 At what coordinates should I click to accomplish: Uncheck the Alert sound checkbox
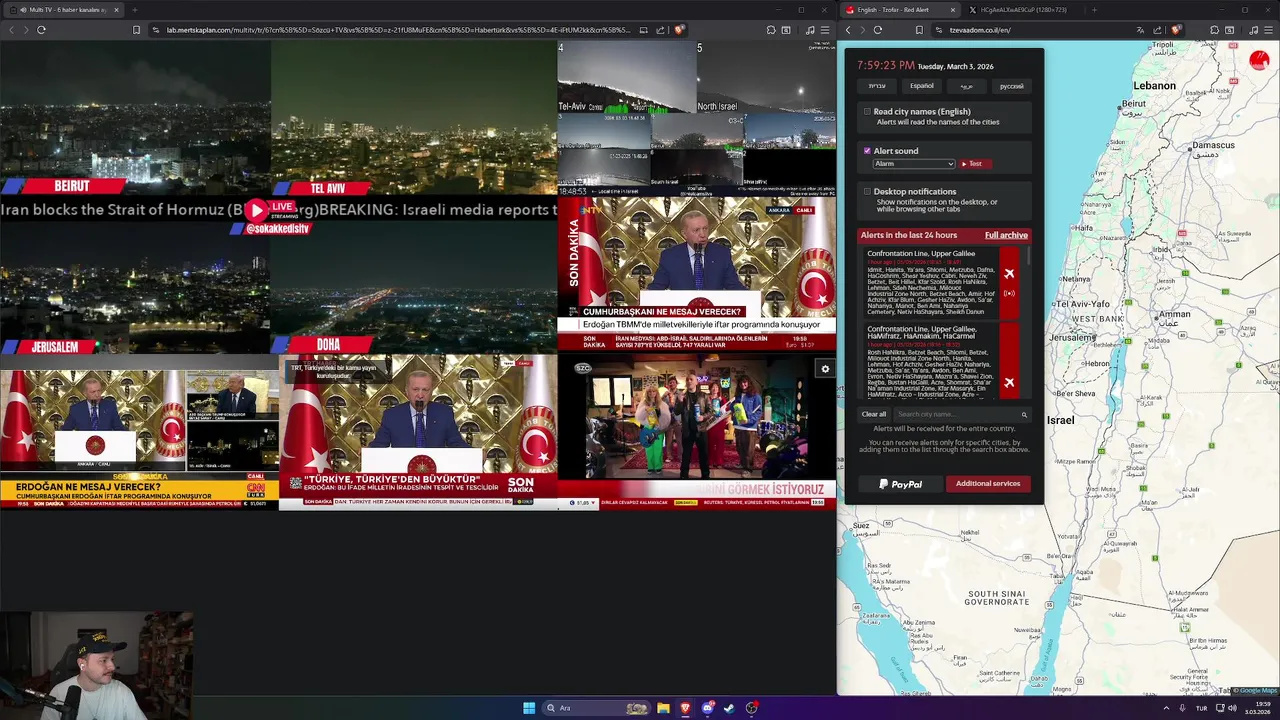(x=867, y=151)
